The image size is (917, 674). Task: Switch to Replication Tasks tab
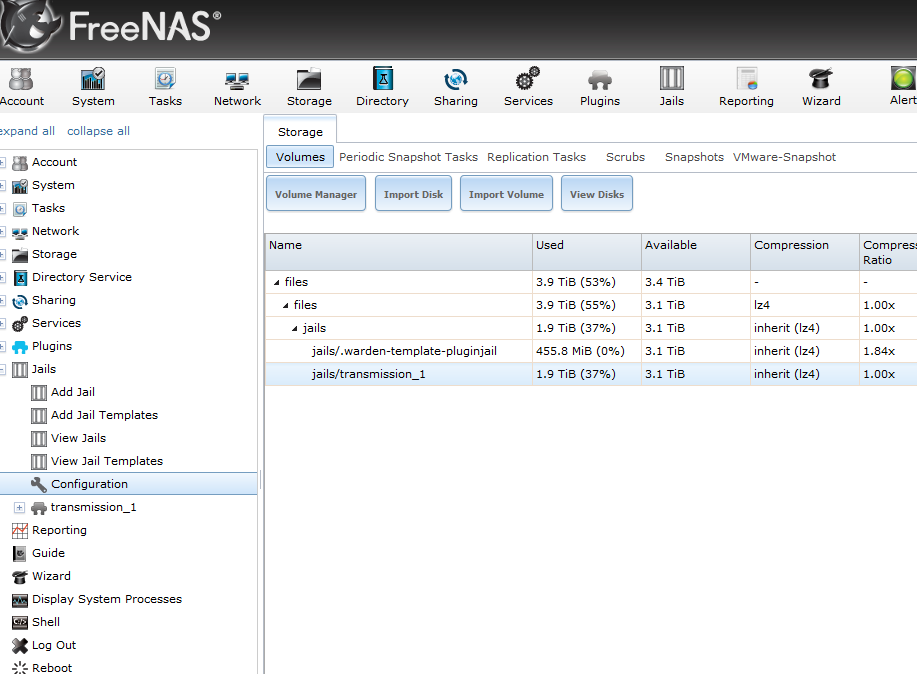[x=536, y=157]
